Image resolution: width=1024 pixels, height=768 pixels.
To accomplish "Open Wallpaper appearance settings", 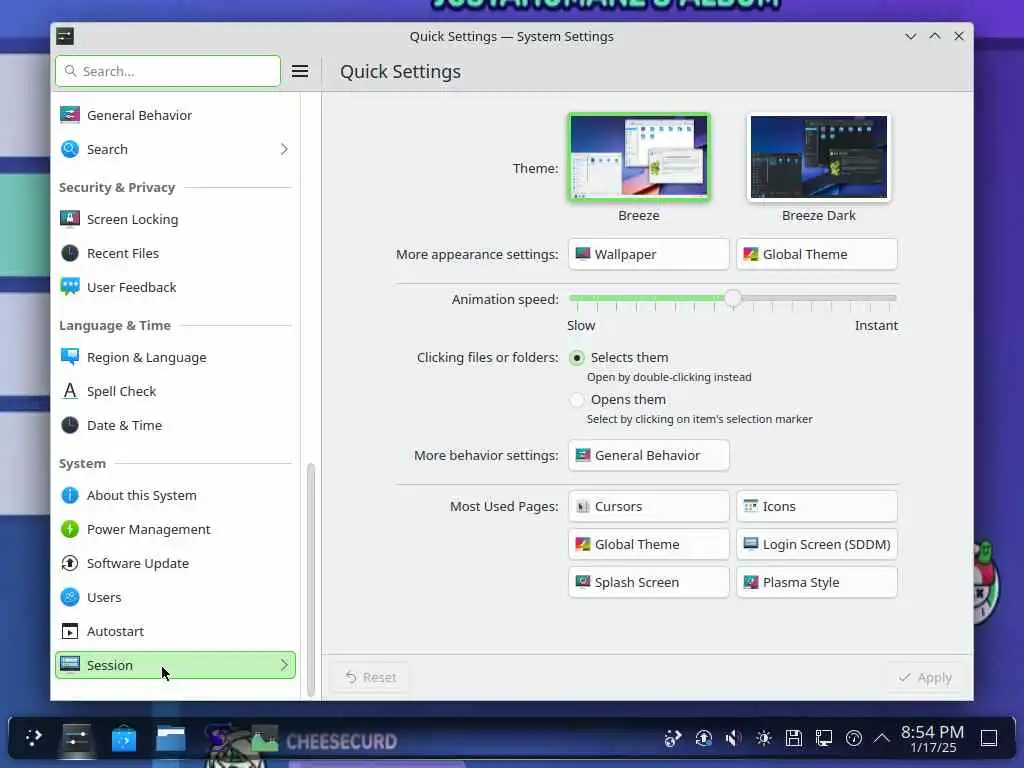I will pyautogui.click(x=648, y=254).
